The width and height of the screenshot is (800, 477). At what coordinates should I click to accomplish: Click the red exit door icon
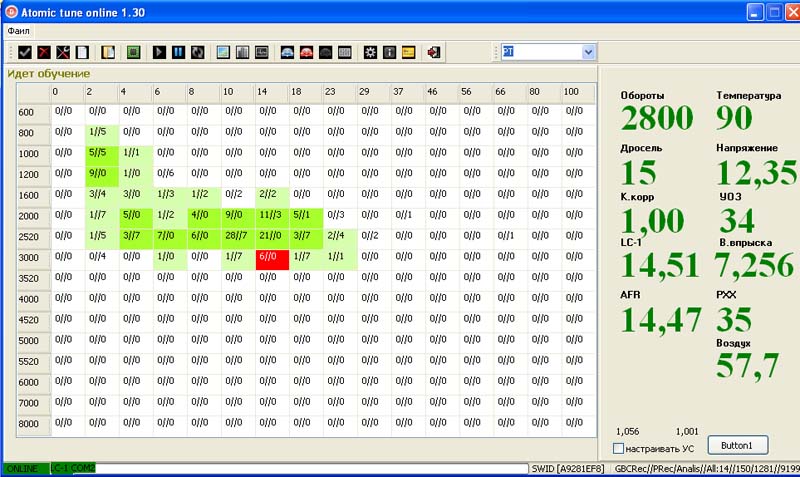coord(434,52)
